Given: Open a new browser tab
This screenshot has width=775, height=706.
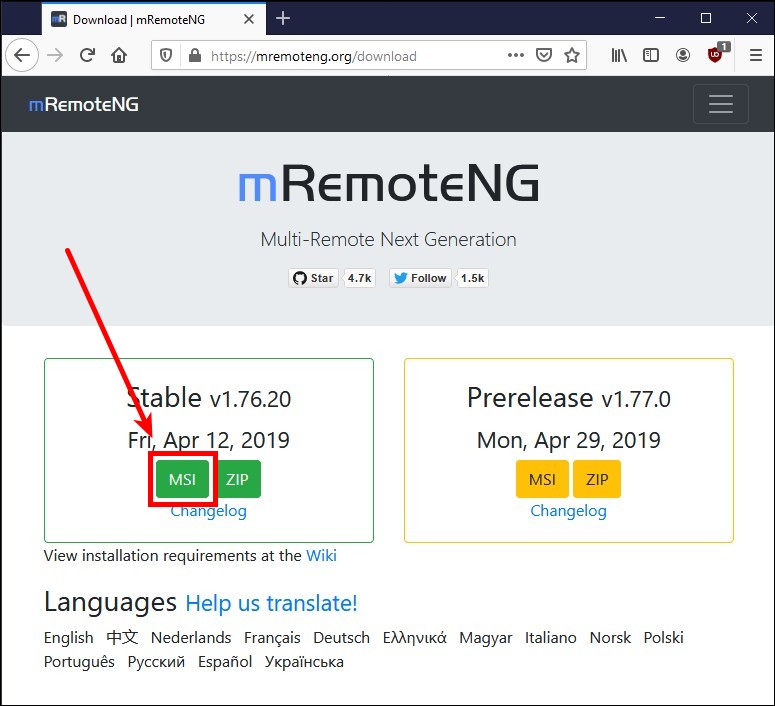Looking at the screenshot, I should coord(283,18).
